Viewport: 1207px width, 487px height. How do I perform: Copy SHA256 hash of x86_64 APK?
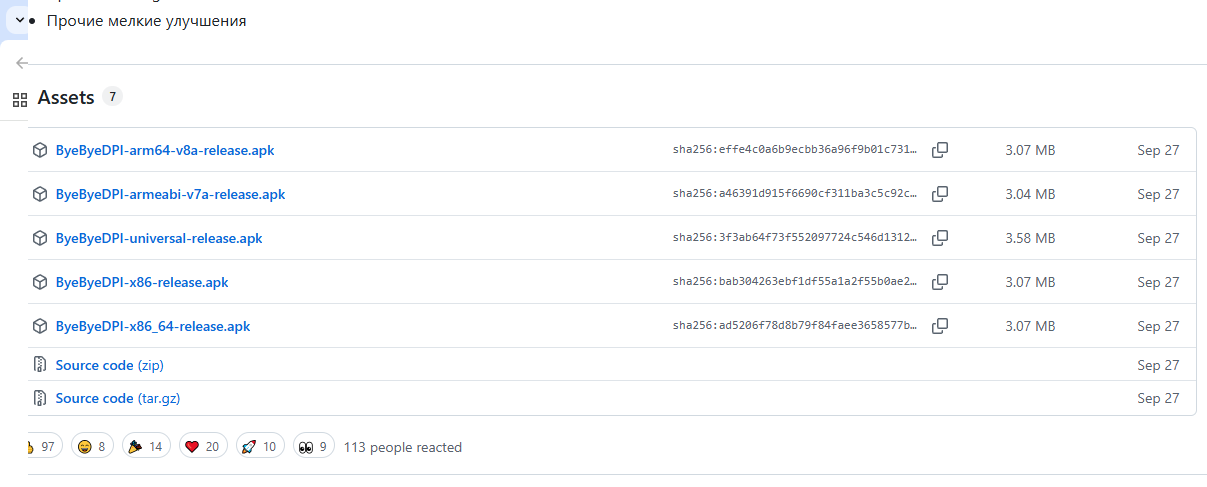pos(940,326)
